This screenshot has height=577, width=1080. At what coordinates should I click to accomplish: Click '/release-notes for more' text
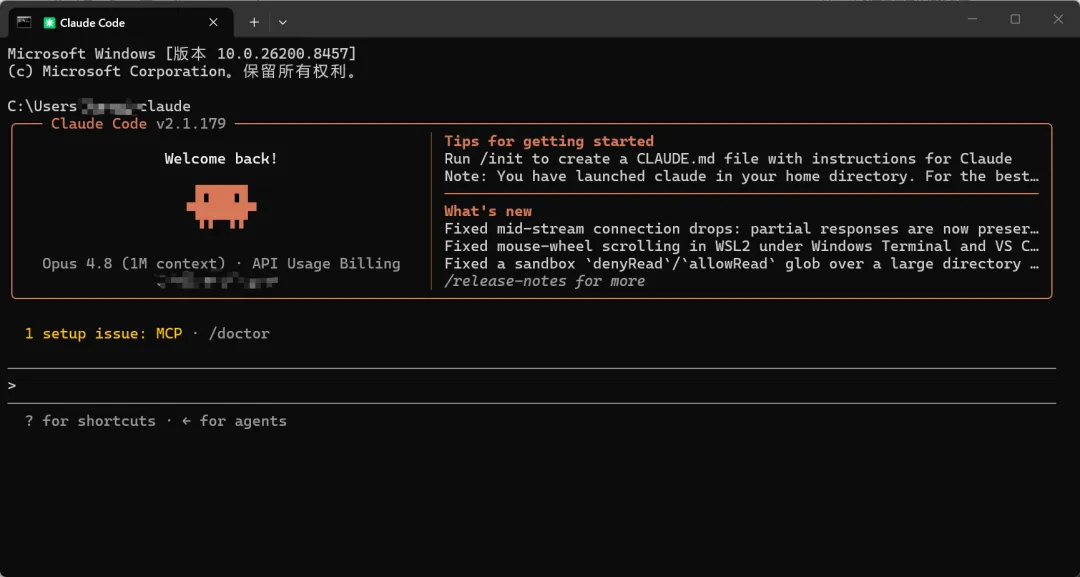click(544, 281)
